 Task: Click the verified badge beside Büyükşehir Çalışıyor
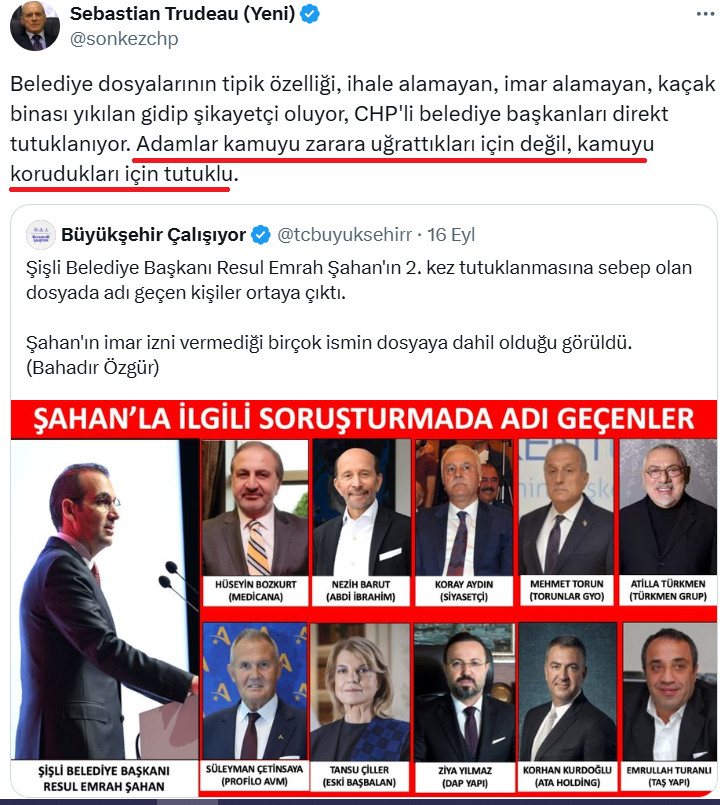tap(261, 235)
